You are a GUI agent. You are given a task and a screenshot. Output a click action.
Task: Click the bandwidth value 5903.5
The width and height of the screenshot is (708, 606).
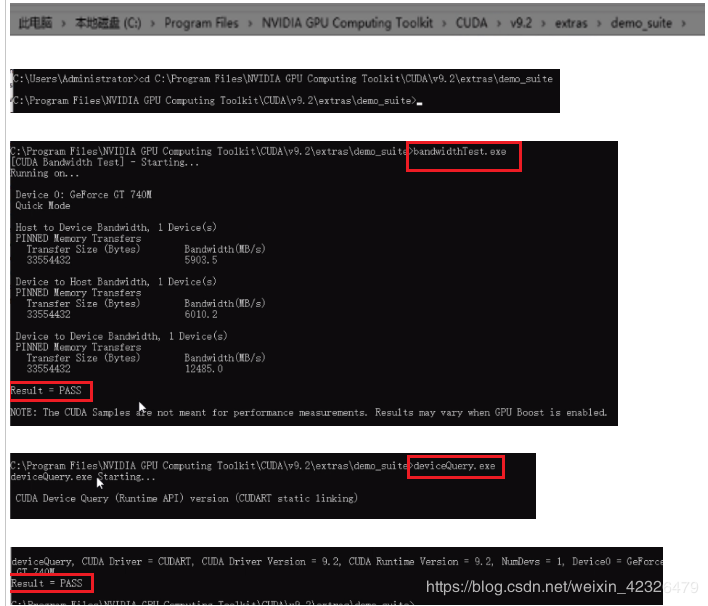click(x=201, y=260)
